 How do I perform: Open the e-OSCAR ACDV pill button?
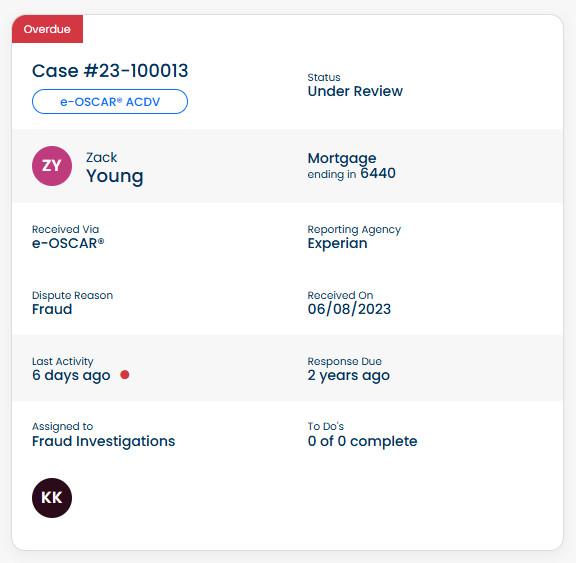110,102
